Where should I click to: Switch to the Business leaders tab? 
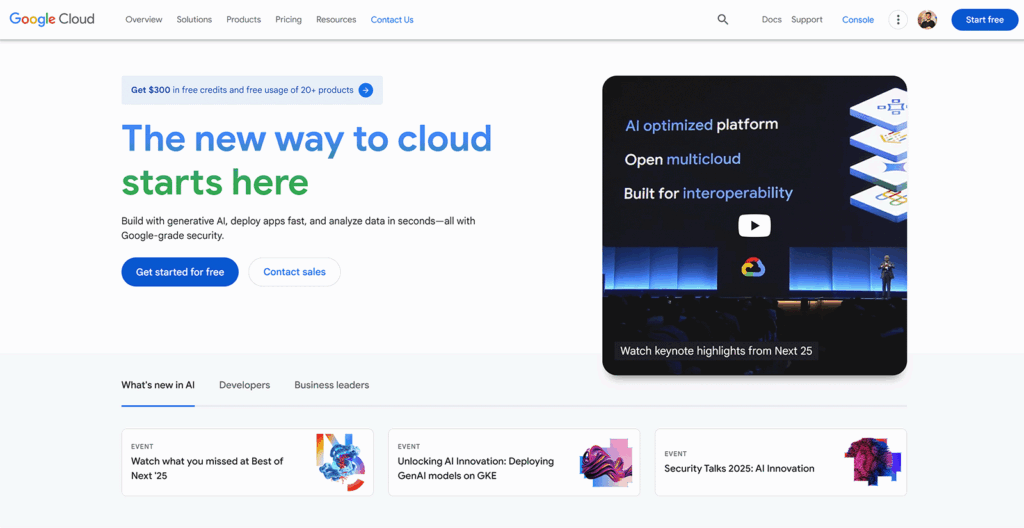(331, 385)
